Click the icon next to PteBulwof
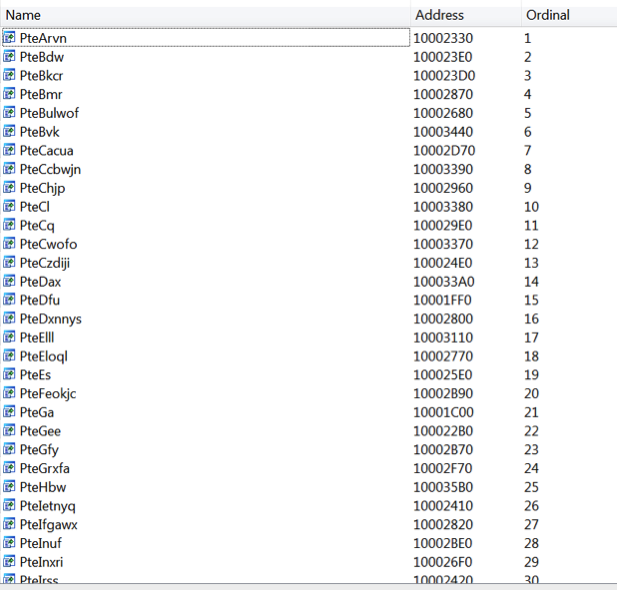618x591 pixels. 10,113
